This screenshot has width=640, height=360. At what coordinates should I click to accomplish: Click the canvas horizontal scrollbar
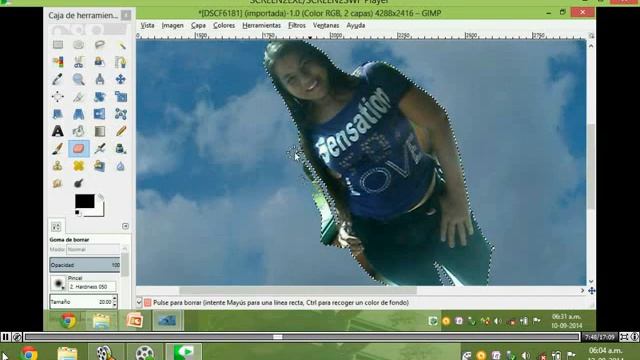[298, 291]
